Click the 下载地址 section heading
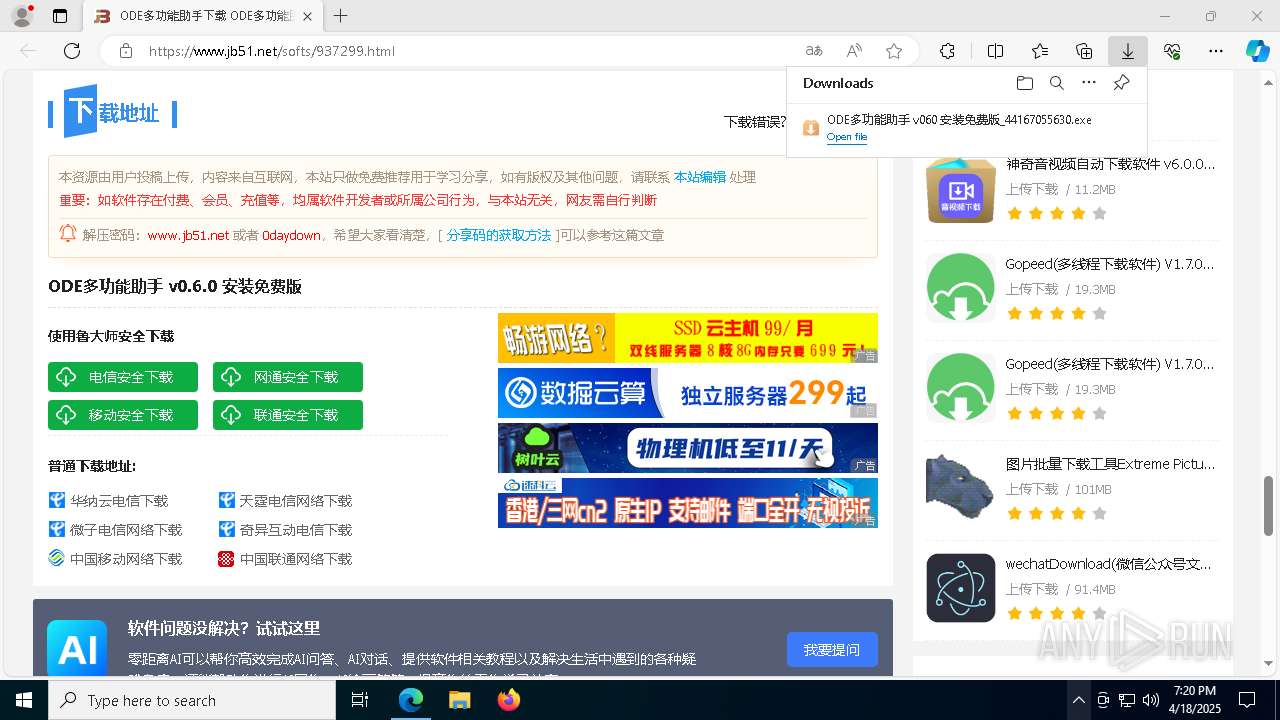 (112, 112)
